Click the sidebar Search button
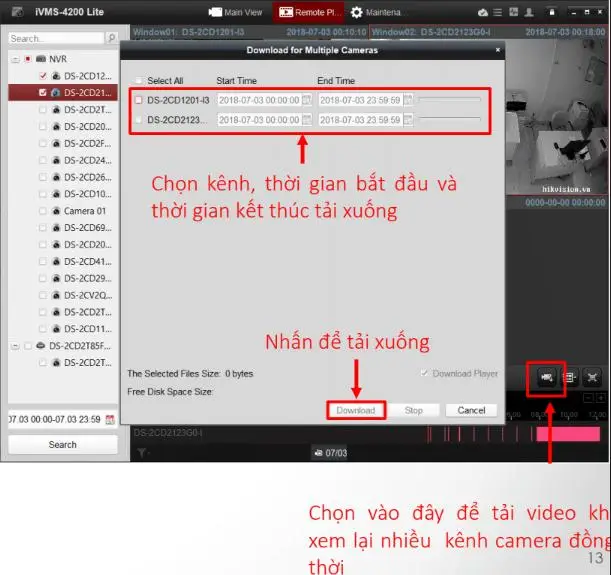The width and height of the screenshot is (611, 575). tap(62, 444)
